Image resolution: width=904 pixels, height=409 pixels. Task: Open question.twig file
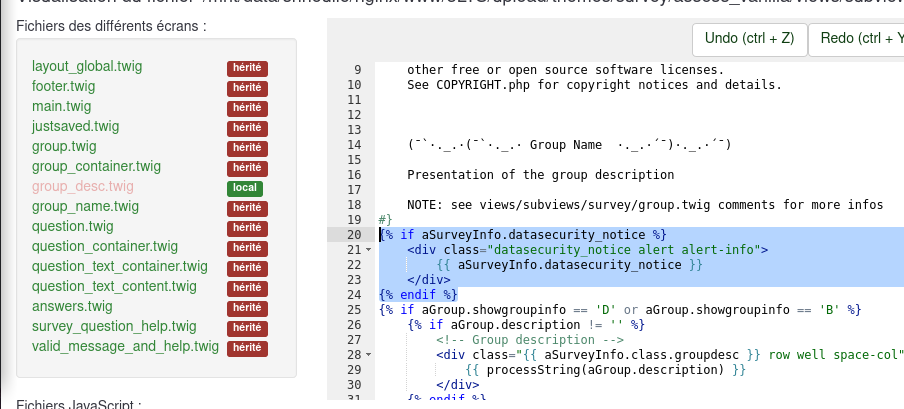pyautogui.click(x=73, y=227)
